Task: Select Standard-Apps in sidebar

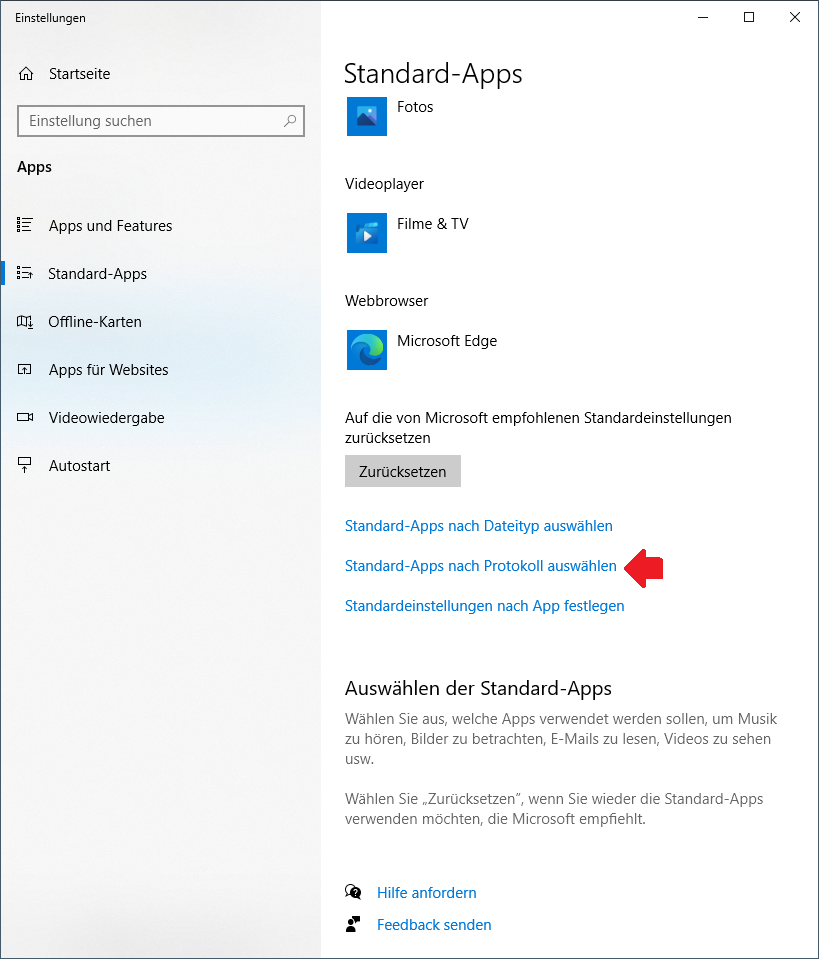Action: tap(97, 274)
